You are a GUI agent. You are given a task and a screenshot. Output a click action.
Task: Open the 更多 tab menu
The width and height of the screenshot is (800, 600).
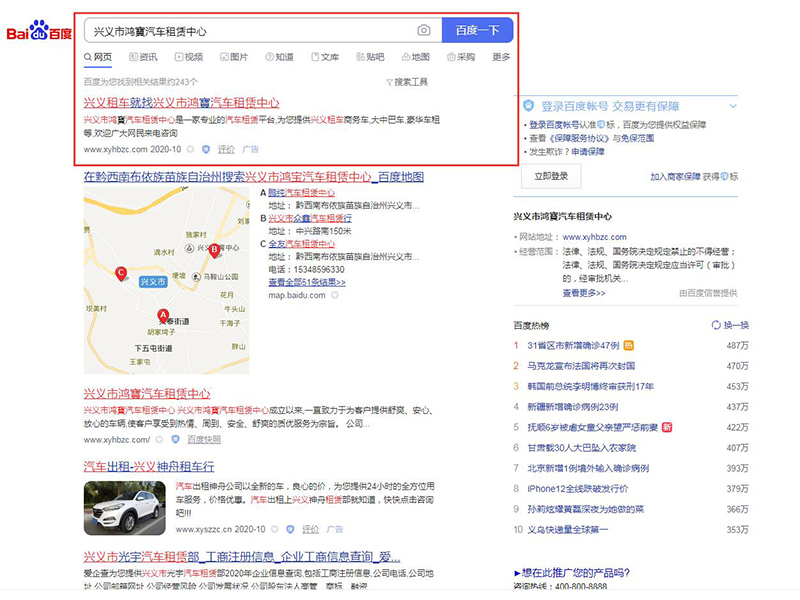click(x=501, y=57)
